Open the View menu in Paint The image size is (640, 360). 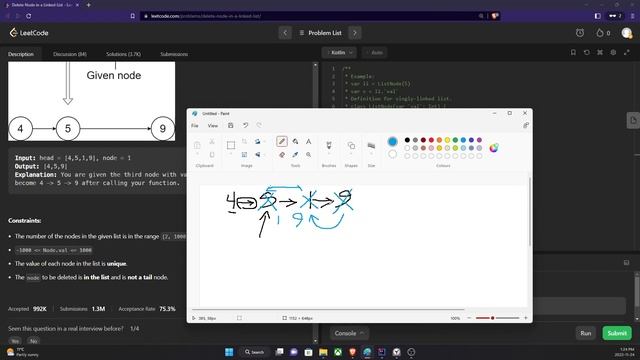[213, 126]
